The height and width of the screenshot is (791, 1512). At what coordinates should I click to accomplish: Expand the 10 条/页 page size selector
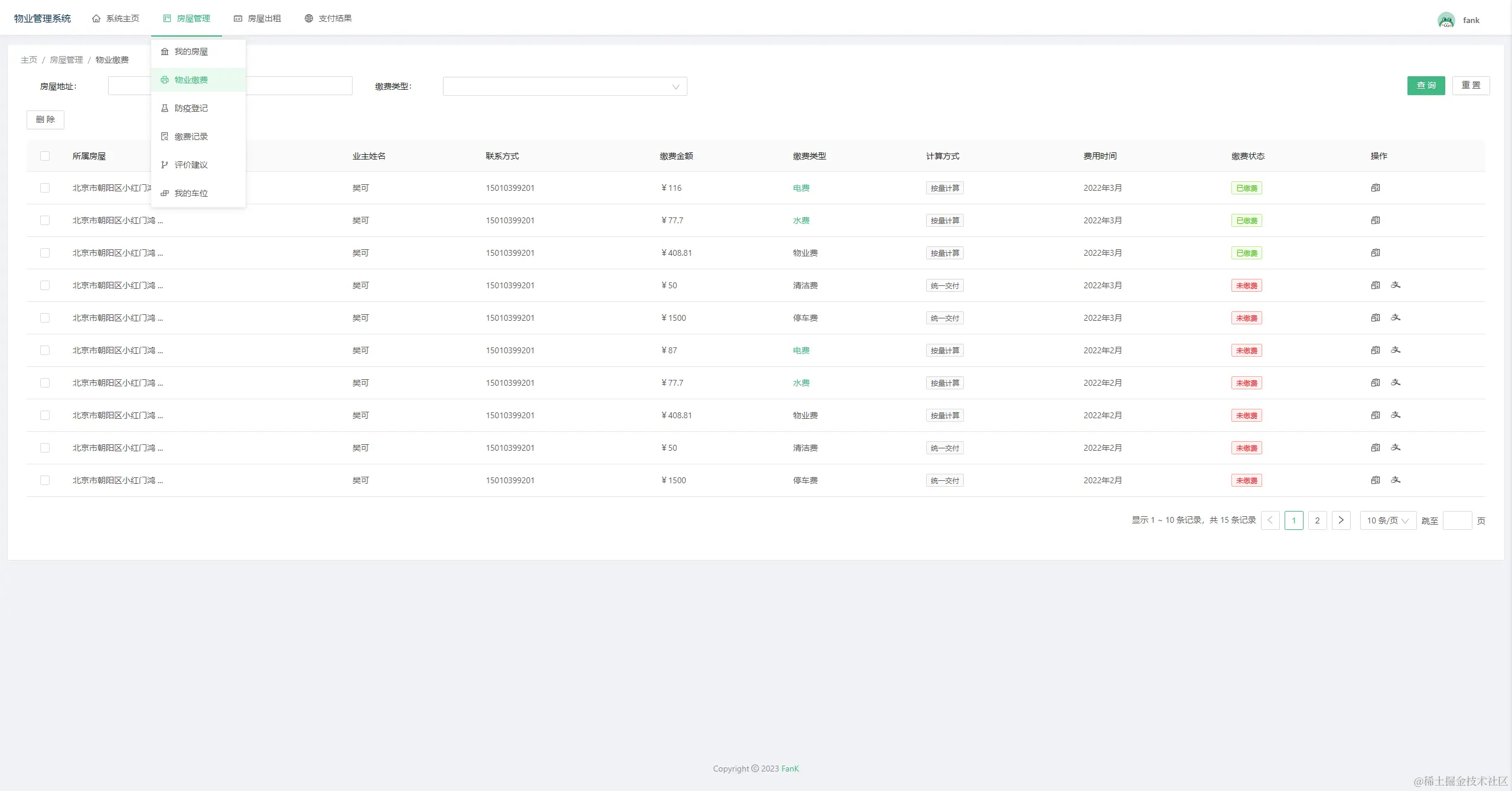1387,520
